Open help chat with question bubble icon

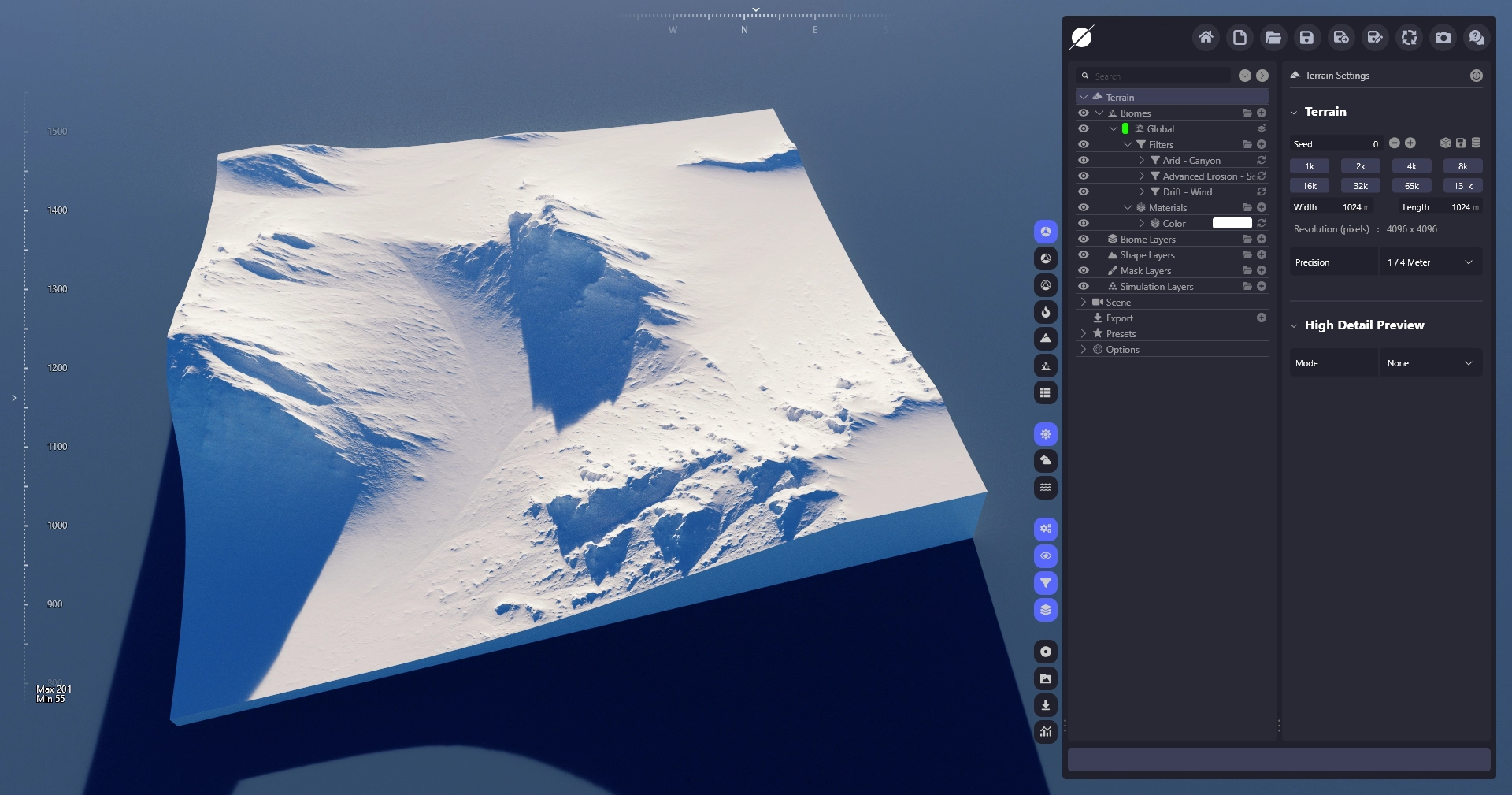tap(1477, 37)
